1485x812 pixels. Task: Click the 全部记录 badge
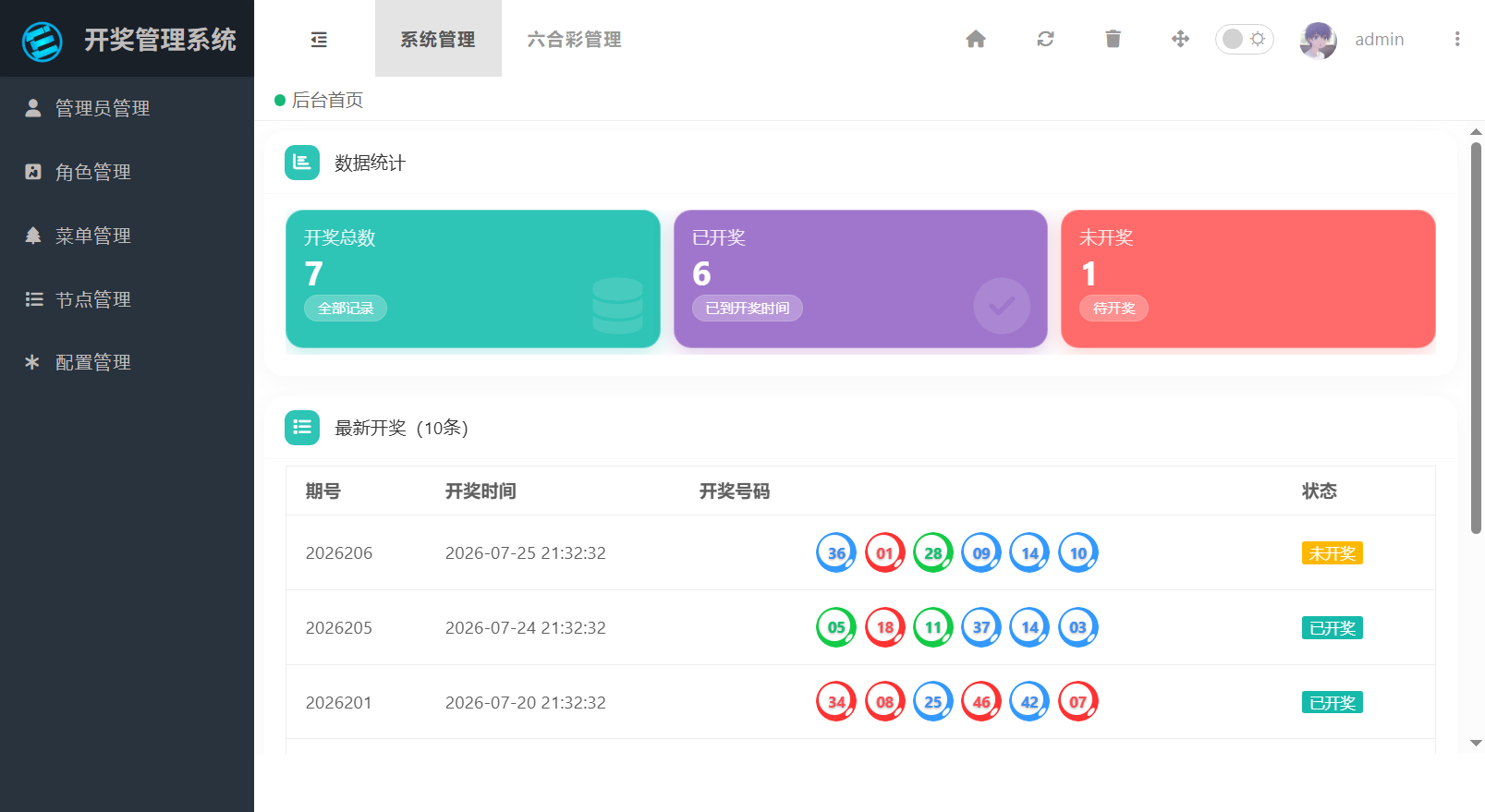pyautogui.click(x=346, y=309)
